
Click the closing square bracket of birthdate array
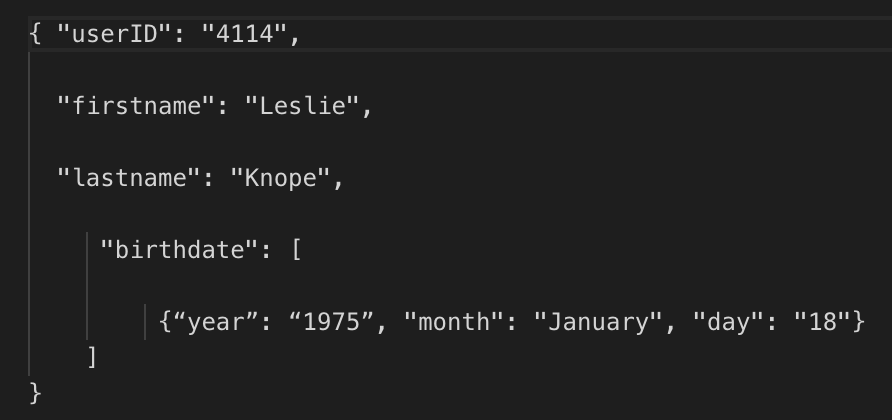(x=93, y=357)
